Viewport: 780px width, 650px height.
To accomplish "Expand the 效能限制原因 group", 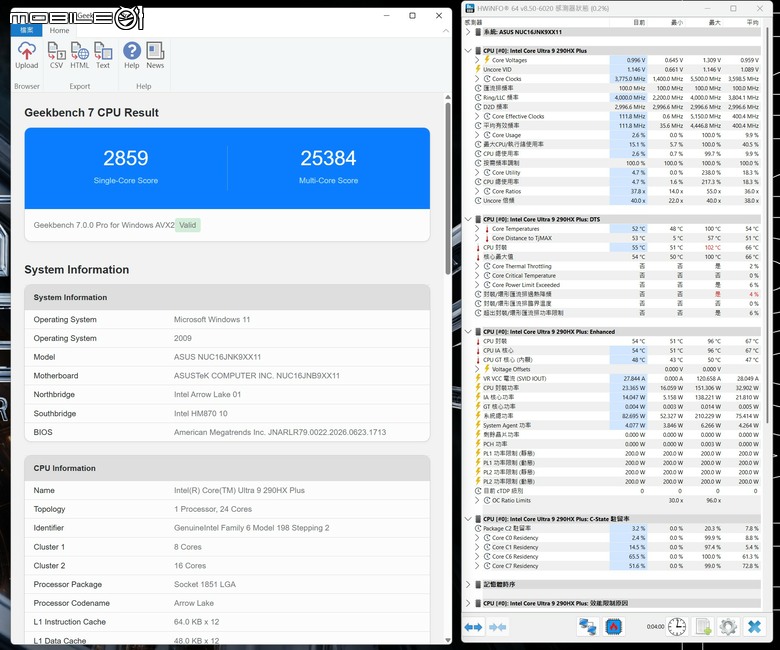I will click(x=468, y=603).
